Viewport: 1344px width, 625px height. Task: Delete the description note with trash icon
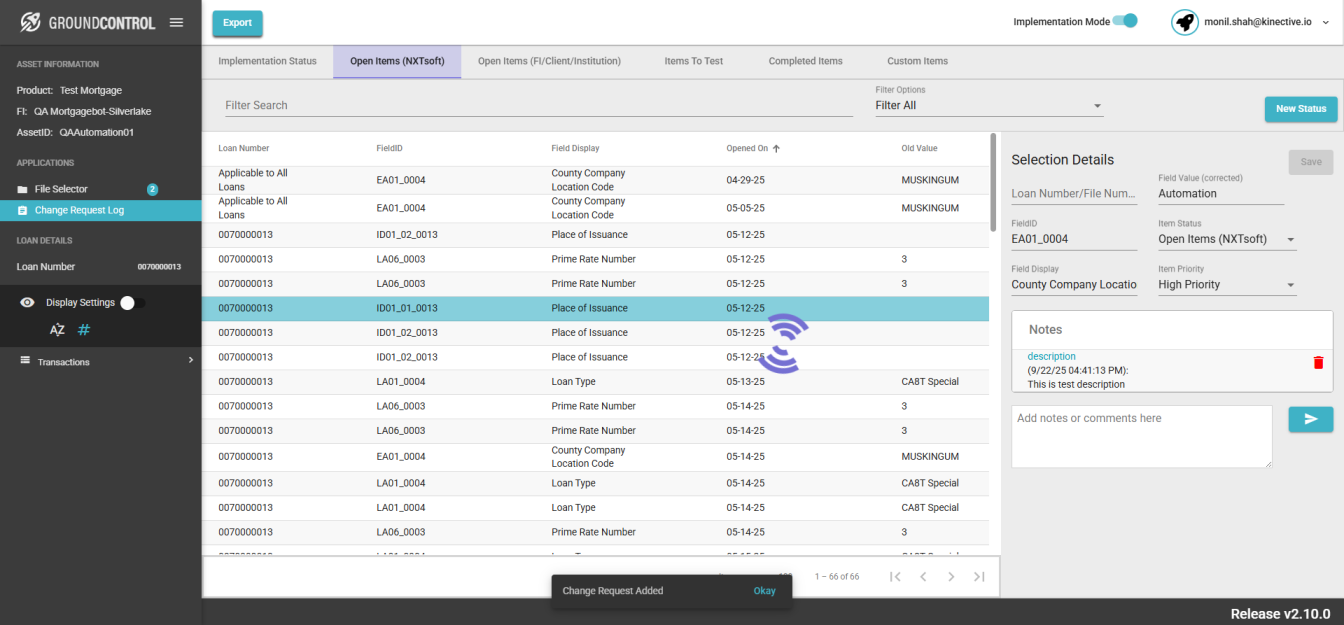pos(1318,362)
